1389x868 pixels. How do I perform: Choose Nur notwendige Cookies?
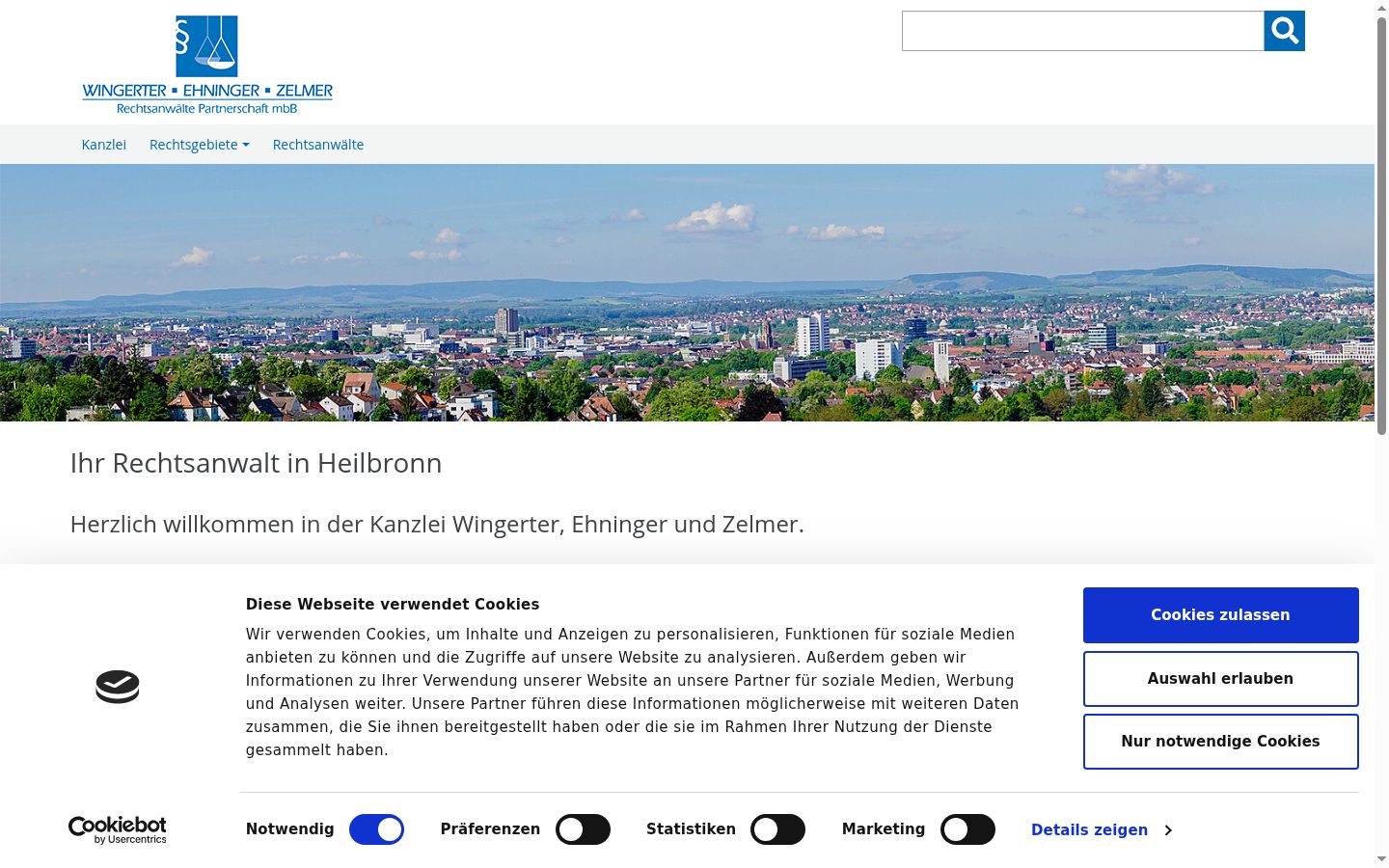click(1220, 742)
